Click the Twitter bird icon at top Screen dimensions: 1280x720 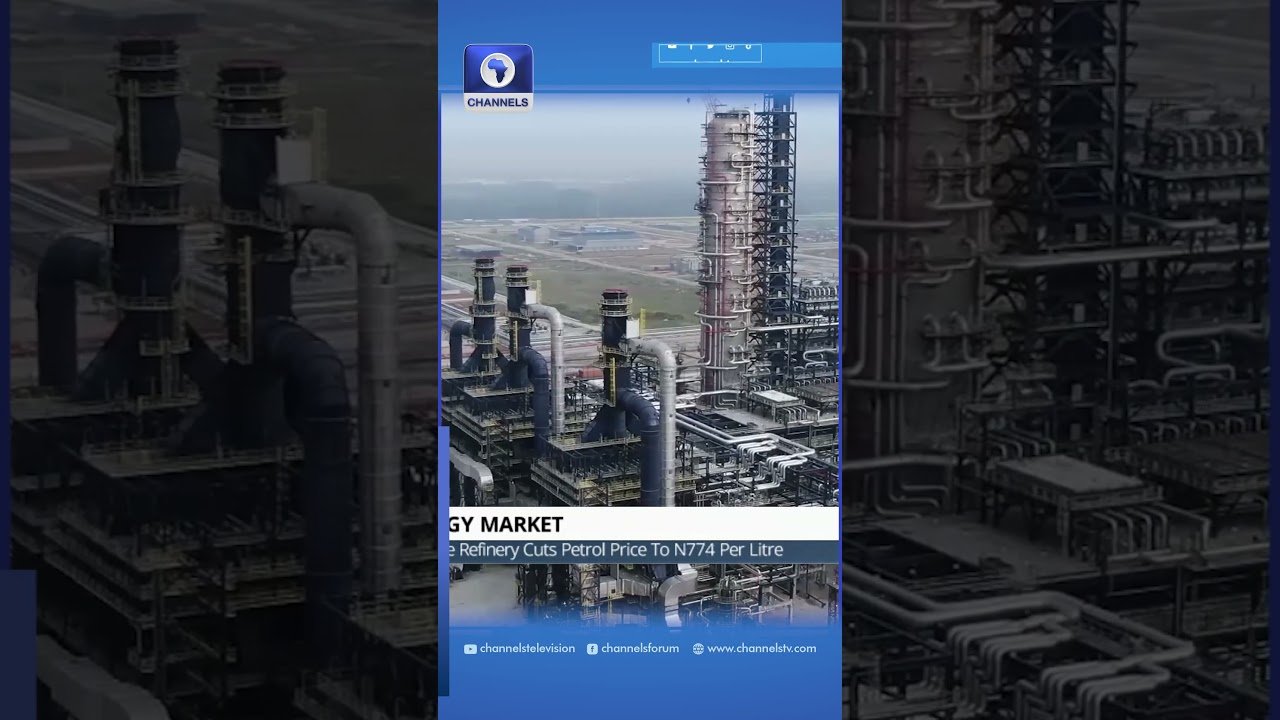click(710, 46)
